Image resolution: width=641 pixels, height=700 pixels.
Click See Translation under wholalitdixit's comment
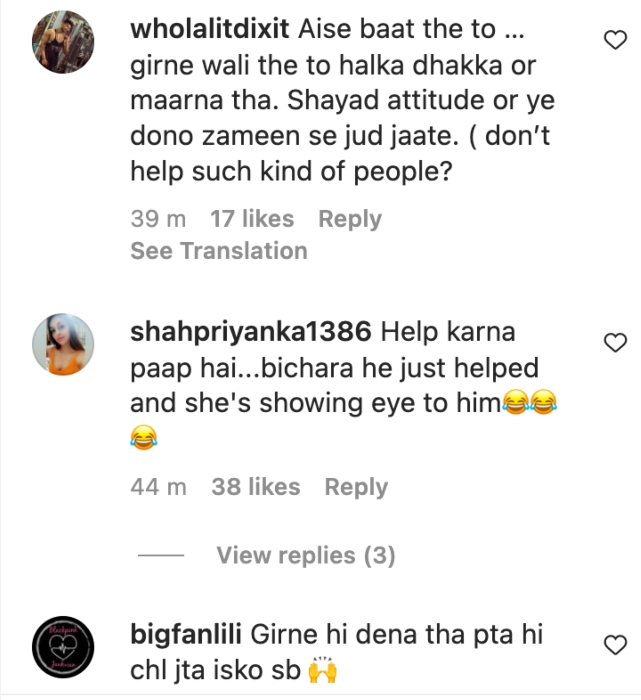(x=219, y=250)
